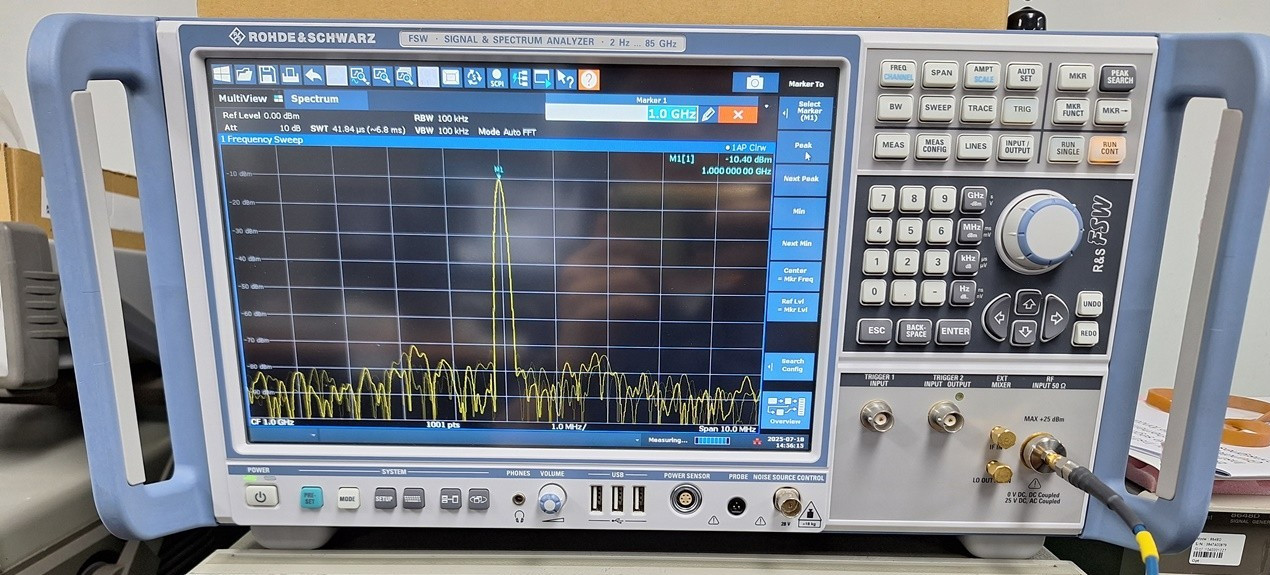Click the pencil edit icon by Marker 1
The image size is (1270, 575).
coord(708,114)
